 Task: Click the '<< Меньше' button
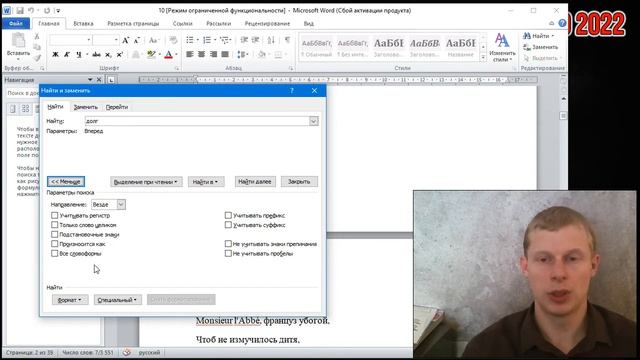[x=66, y=182]
